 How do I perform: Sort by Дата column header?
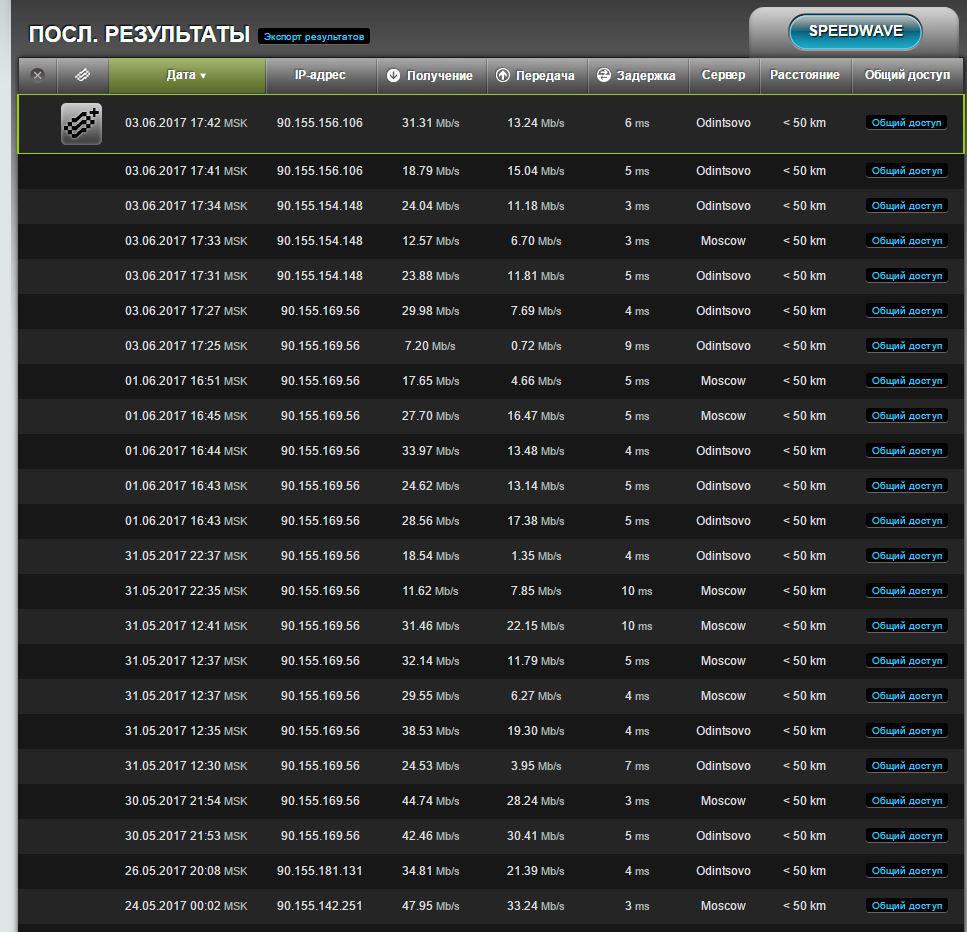(x=187, y=75)
